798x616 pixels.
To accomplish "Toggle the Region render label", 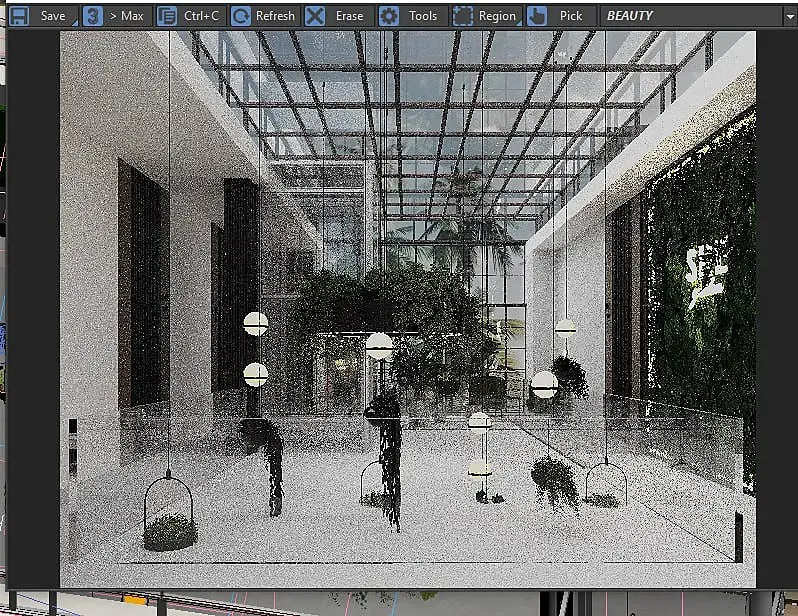I will [497, 16].
